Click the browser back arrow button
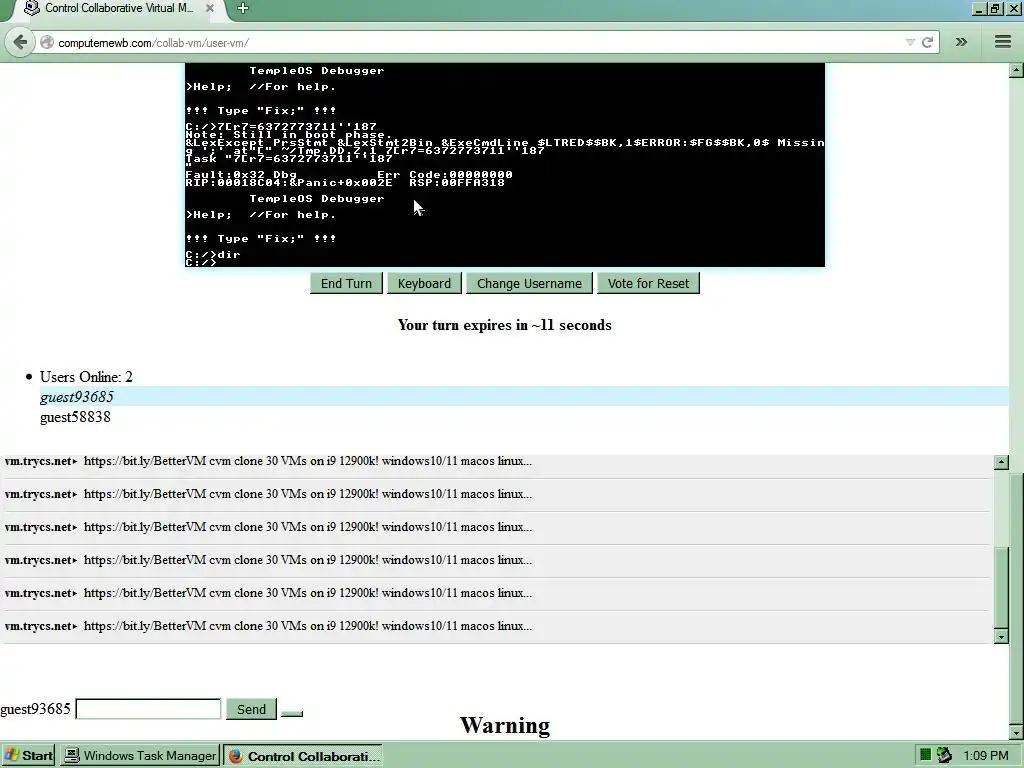This screenshot has height=768, width=1024. tap(20, 42)
